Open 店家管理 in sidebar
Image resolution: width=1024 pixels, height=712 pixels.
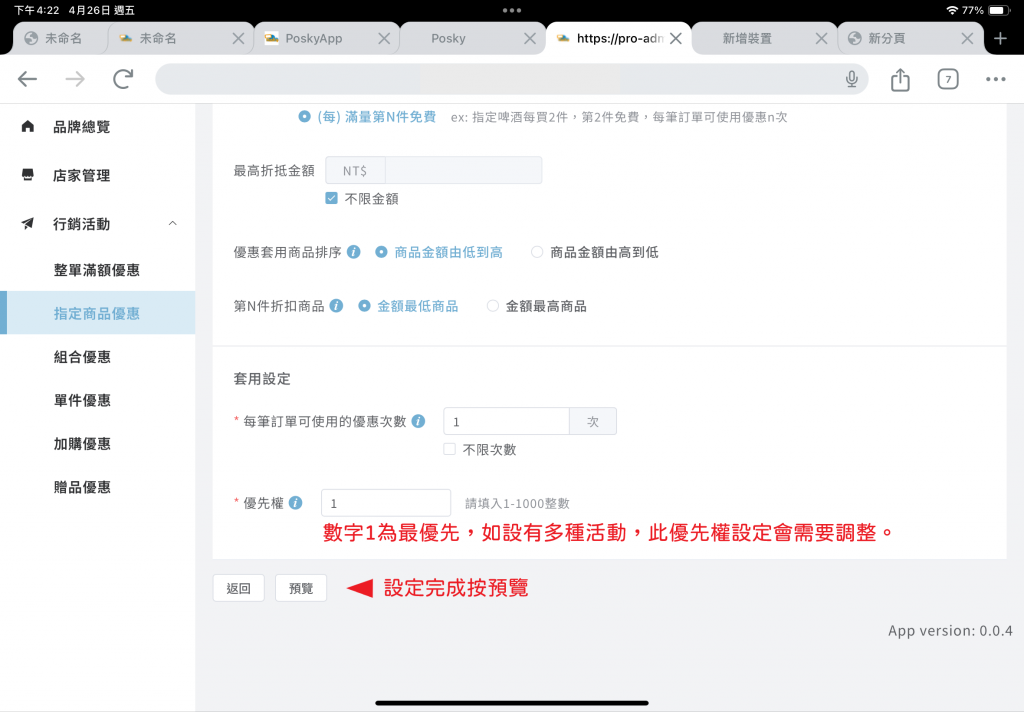(98, 175)
